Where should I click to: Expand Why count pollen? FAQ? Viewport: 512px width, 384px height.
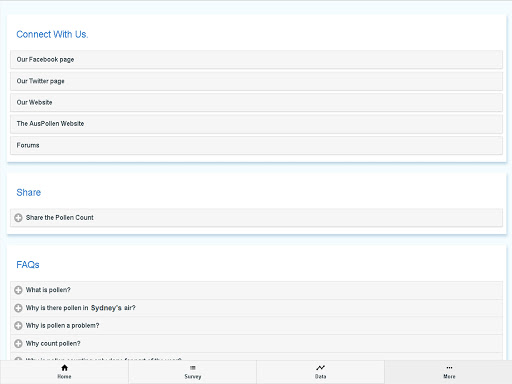256,343
